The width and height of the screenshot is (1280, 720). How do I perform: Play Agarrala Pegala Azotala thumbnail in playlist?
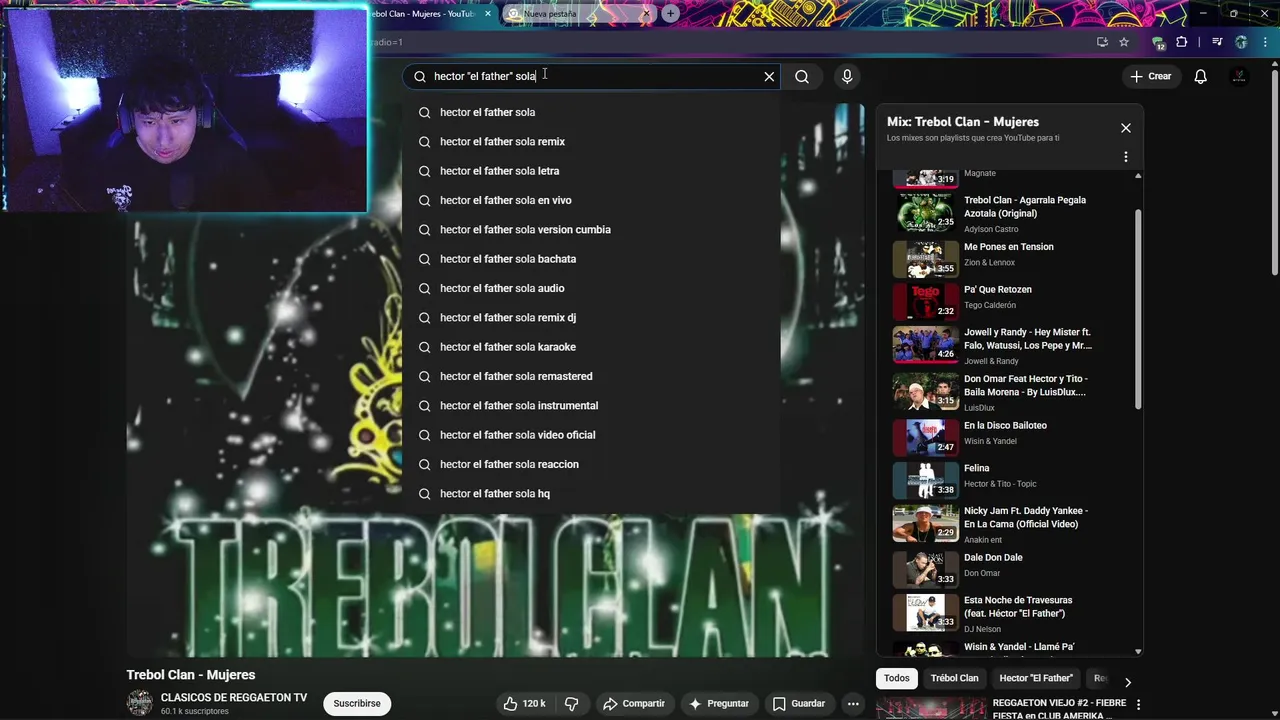925,213
